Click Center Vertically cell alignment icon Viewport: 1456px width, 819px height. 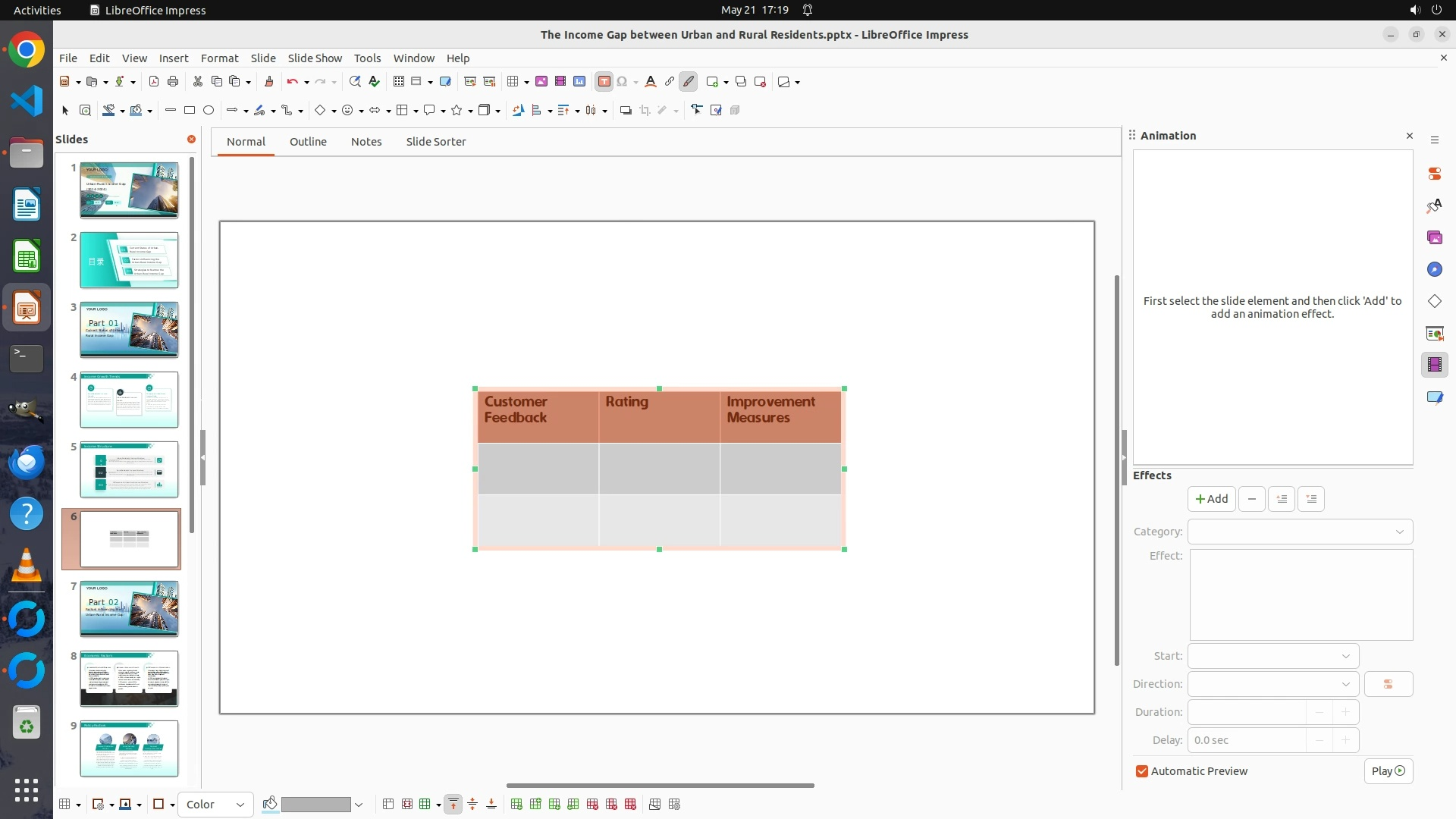coord(472,805)
